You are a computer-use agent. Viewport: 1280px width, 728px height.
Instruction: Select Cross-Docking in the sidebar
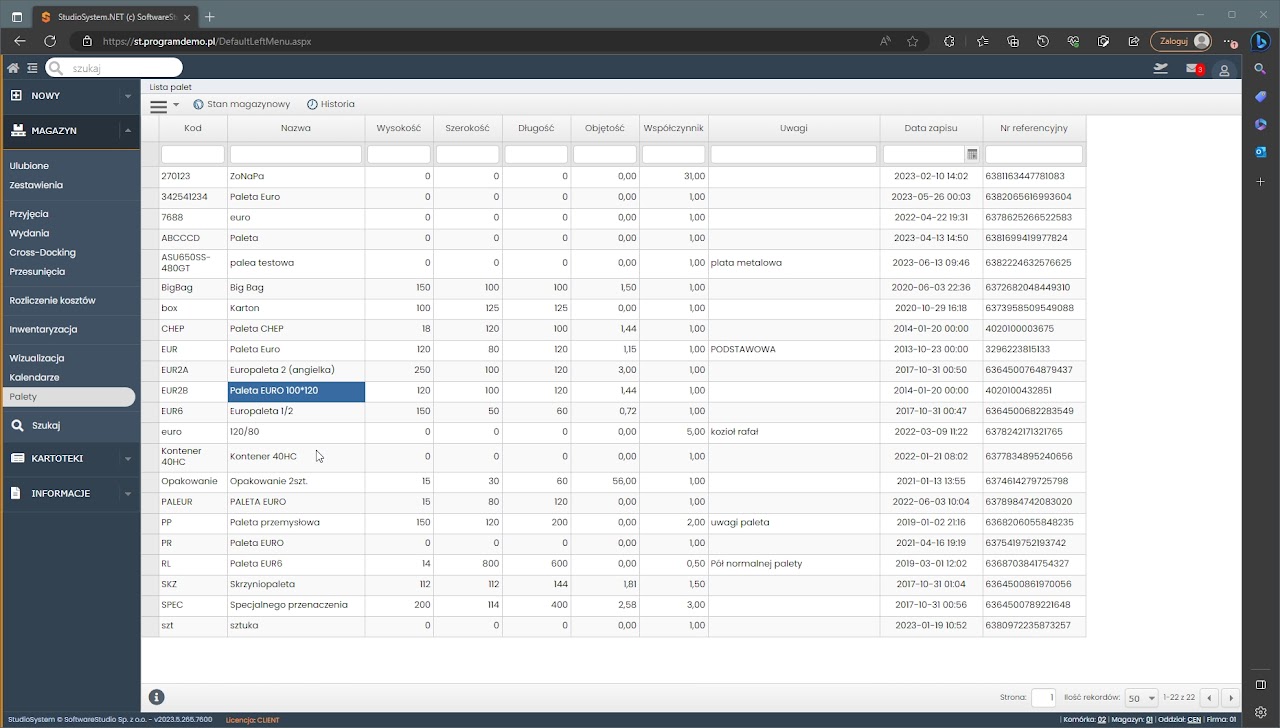click(x=42, y=252)
